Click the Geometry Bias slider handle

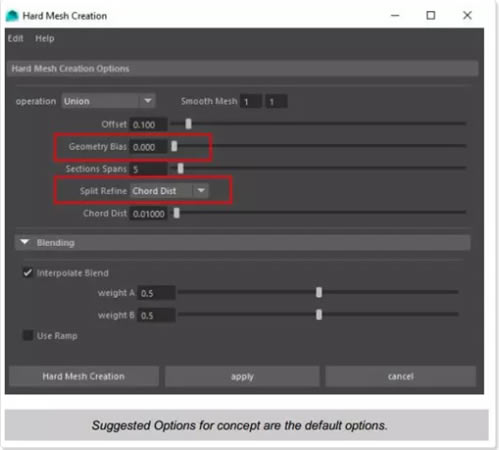pos(174,146)
